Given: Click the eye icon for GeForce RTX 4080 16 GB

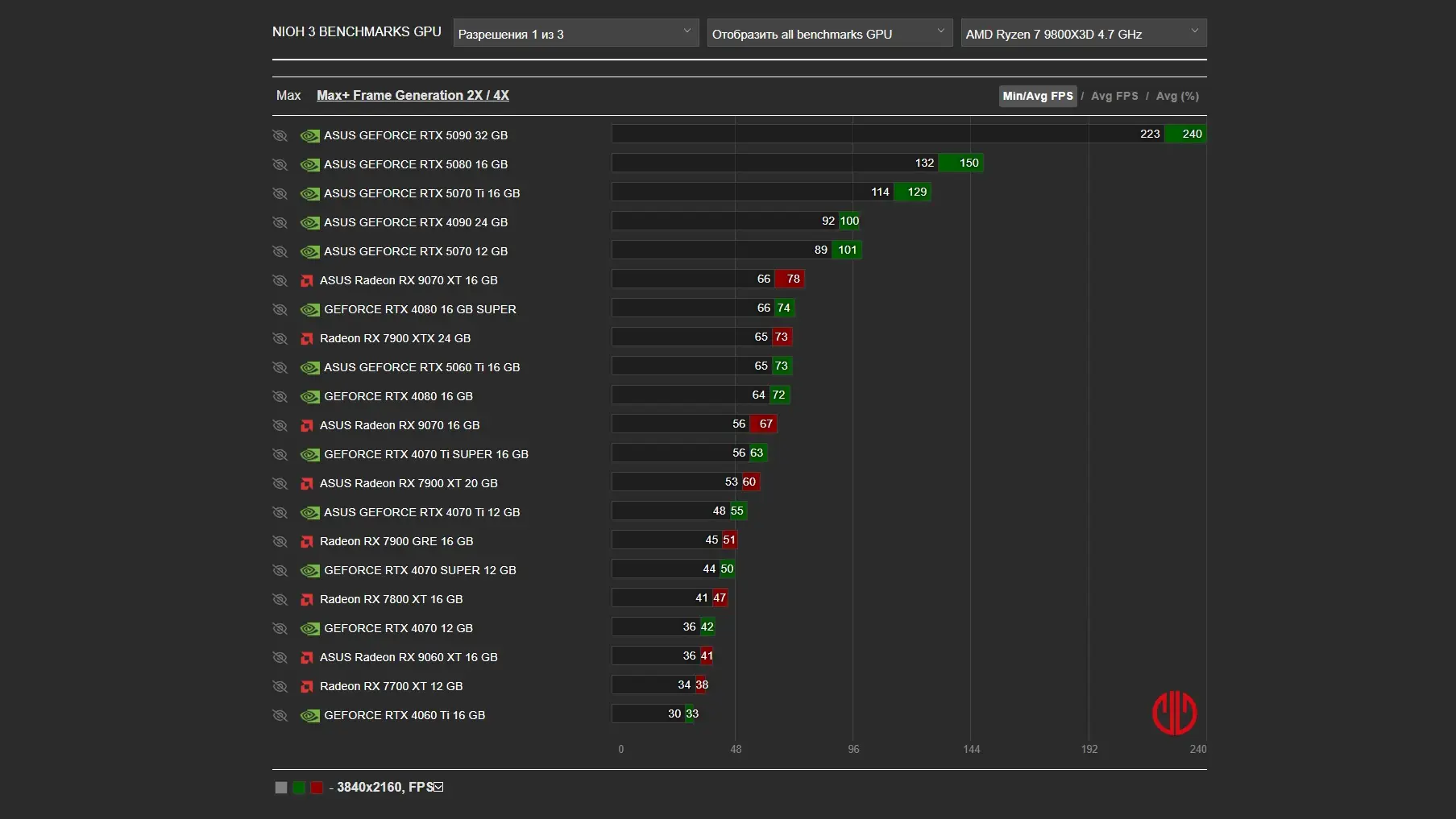Looking at the screenshot, I should (x=280, y=396).
